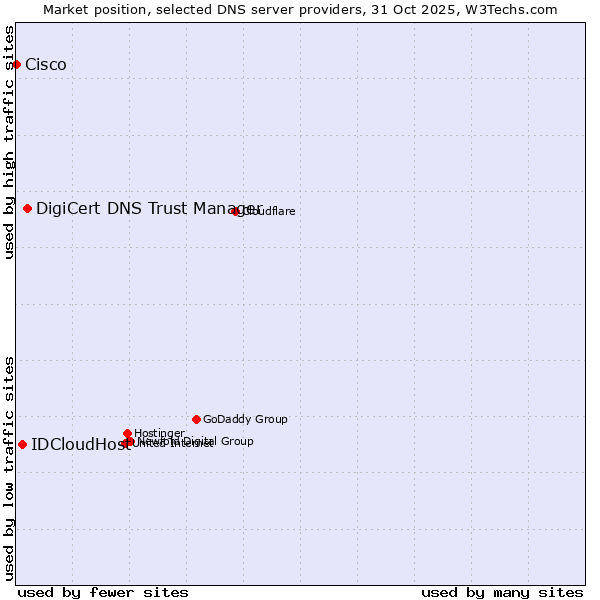Click the 'used by many sites' axis label
This screenshot has width=600, height=600.
pos(502,592)
